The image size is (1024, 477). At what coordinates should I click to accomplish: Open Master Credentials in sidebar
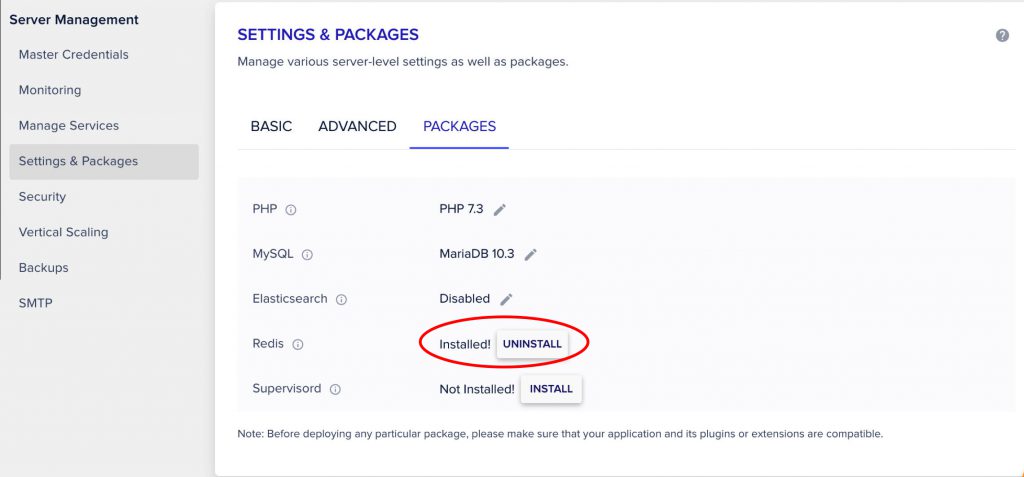coord(73,54)
